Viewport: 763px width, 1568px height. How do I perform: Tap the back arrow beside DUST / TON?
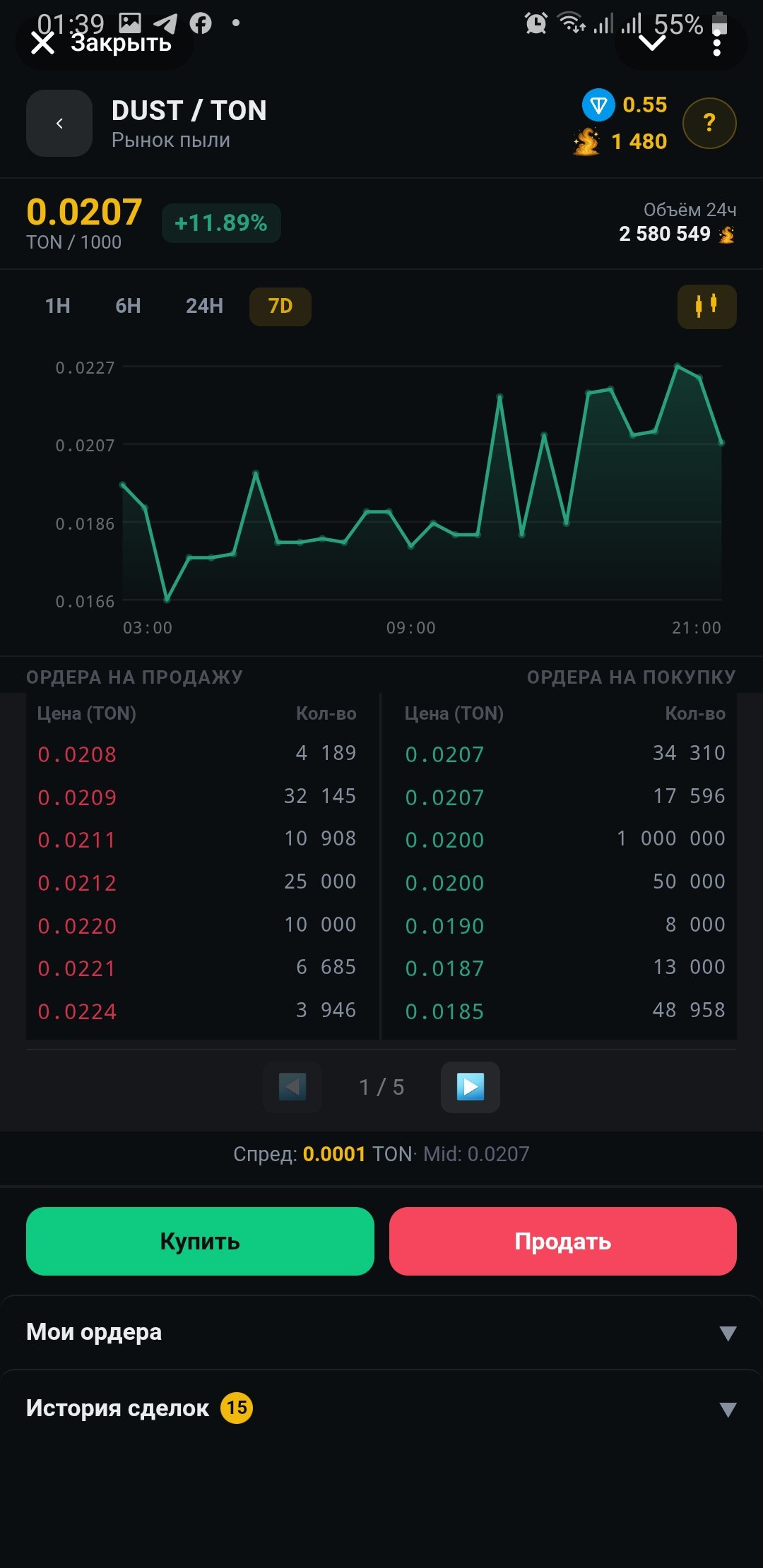pos(59,123)
